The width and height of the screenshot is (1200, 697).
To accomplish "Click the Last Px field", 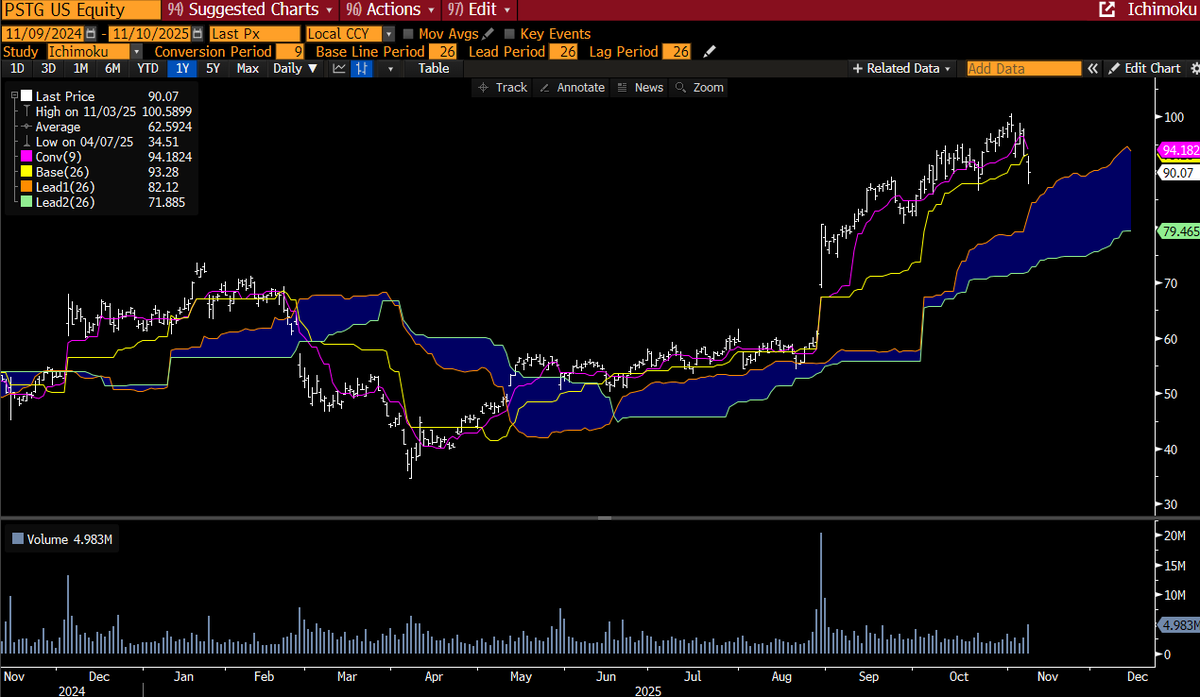I will tap(253, 34).
